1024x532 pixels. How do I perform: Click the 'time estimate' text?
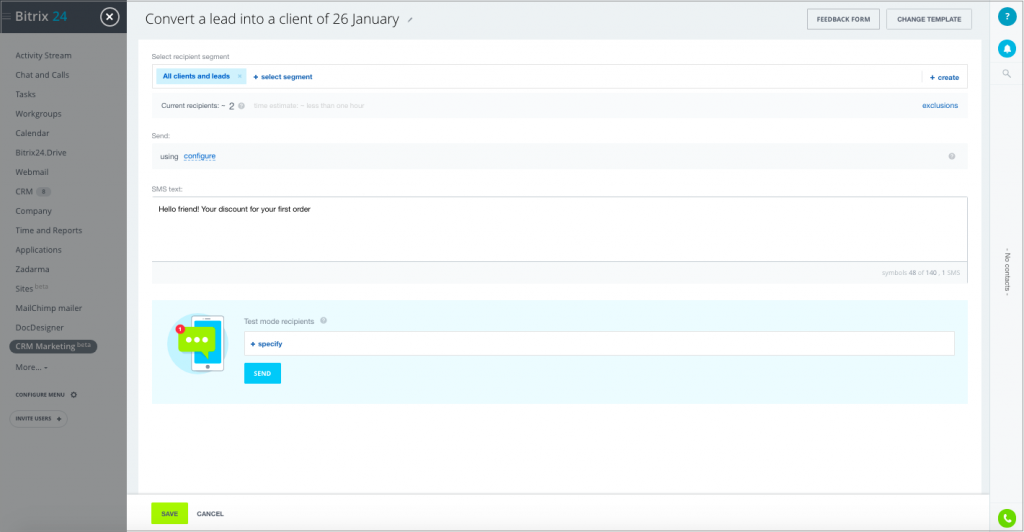(x=309, y=106)
